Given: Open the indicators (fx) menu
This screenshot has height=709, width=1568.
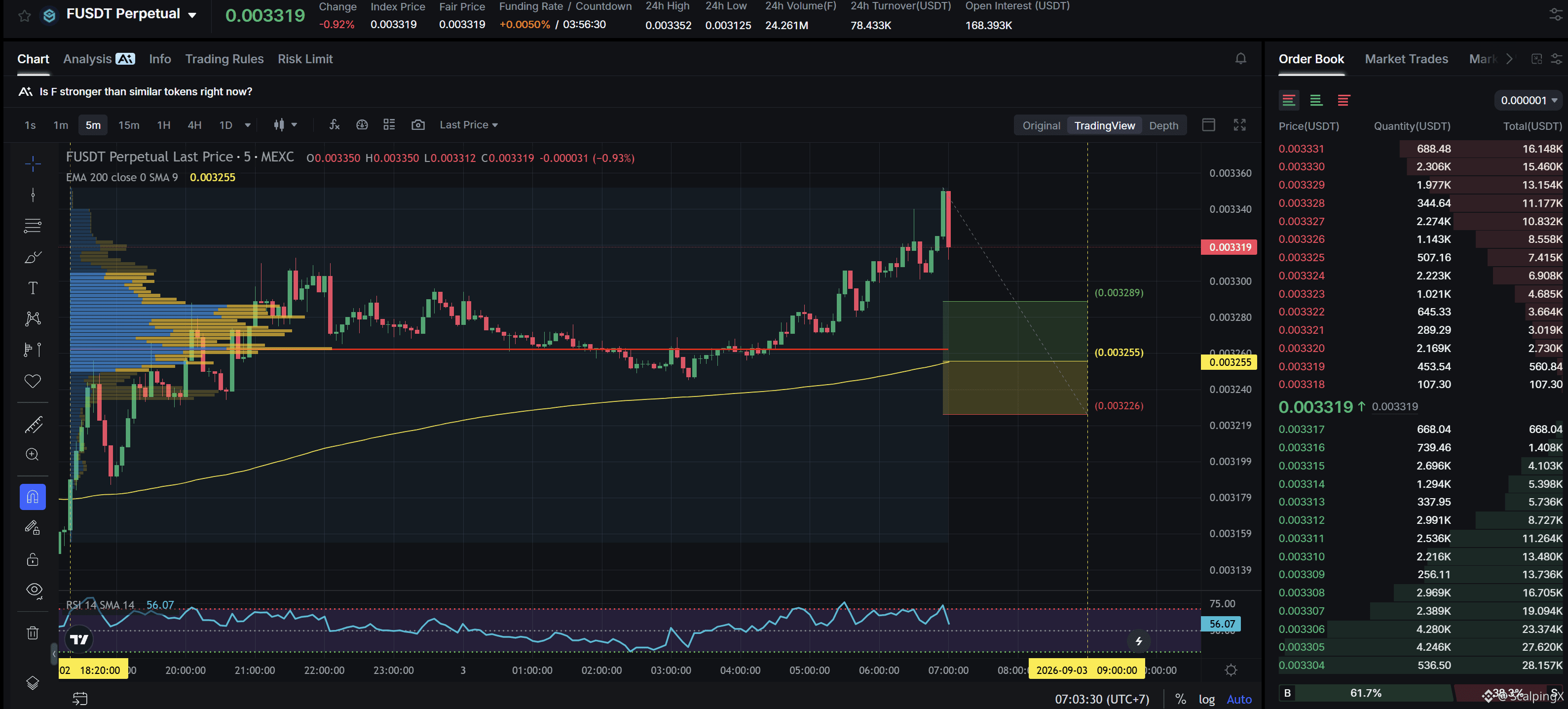Looking at the screenshot, I should pos(334,124).
